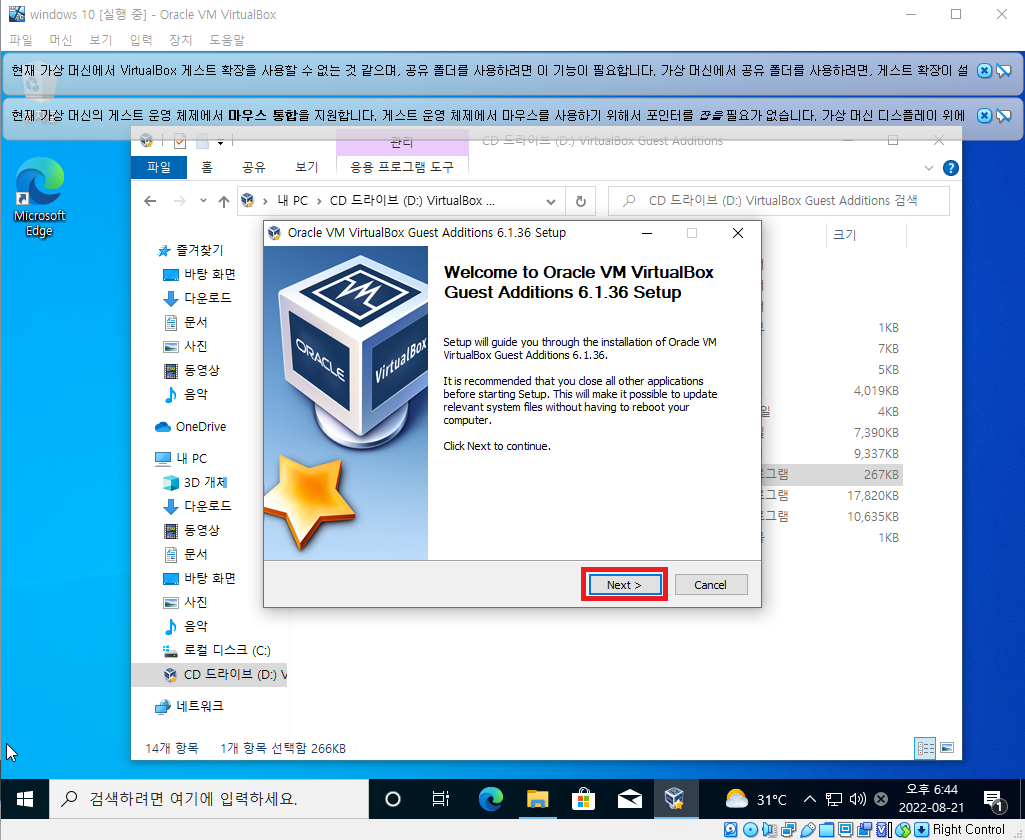Open 3D 개체 folder
The height and width of the screenshot is (840, 1025).
click(x=195, y=482)
